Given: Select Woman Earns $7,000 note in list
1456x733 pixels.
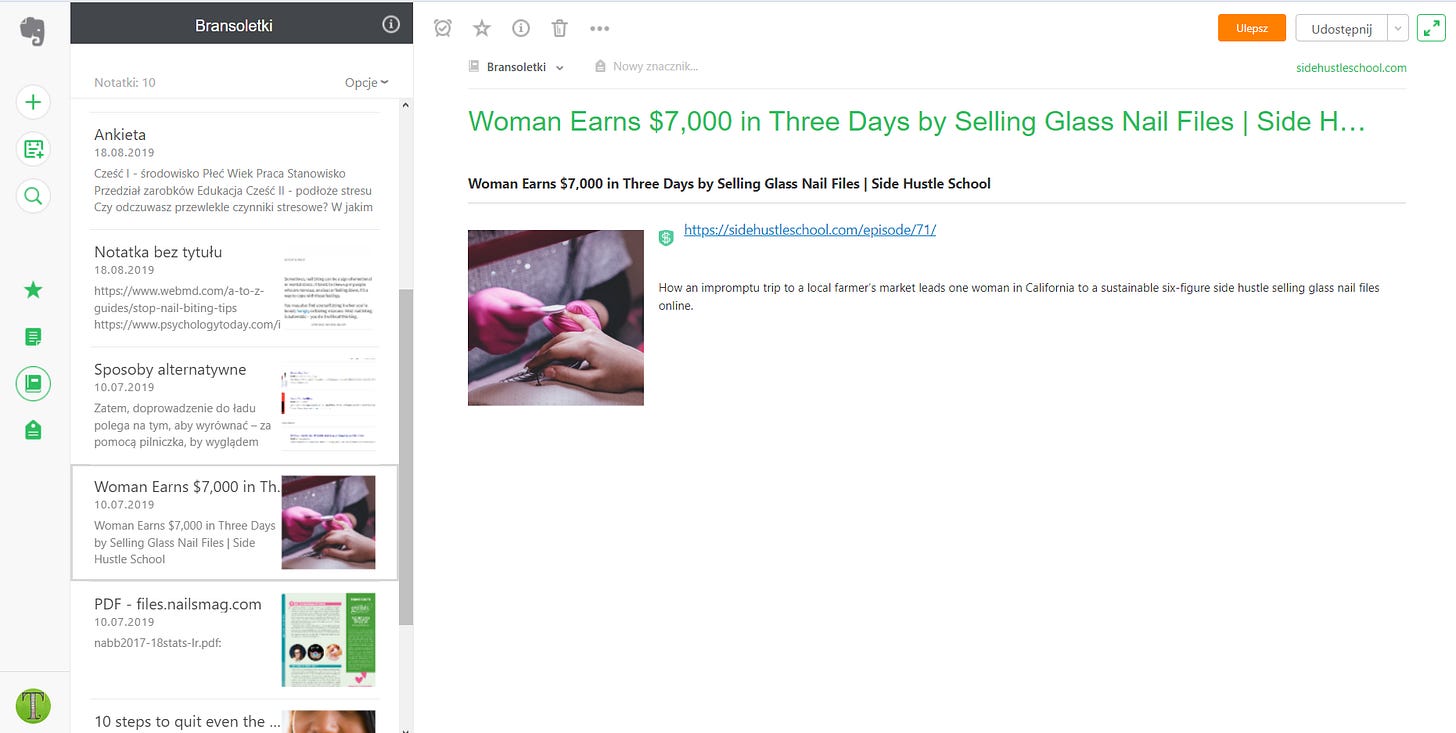Looking at the screenshot, I should [235, 522].
